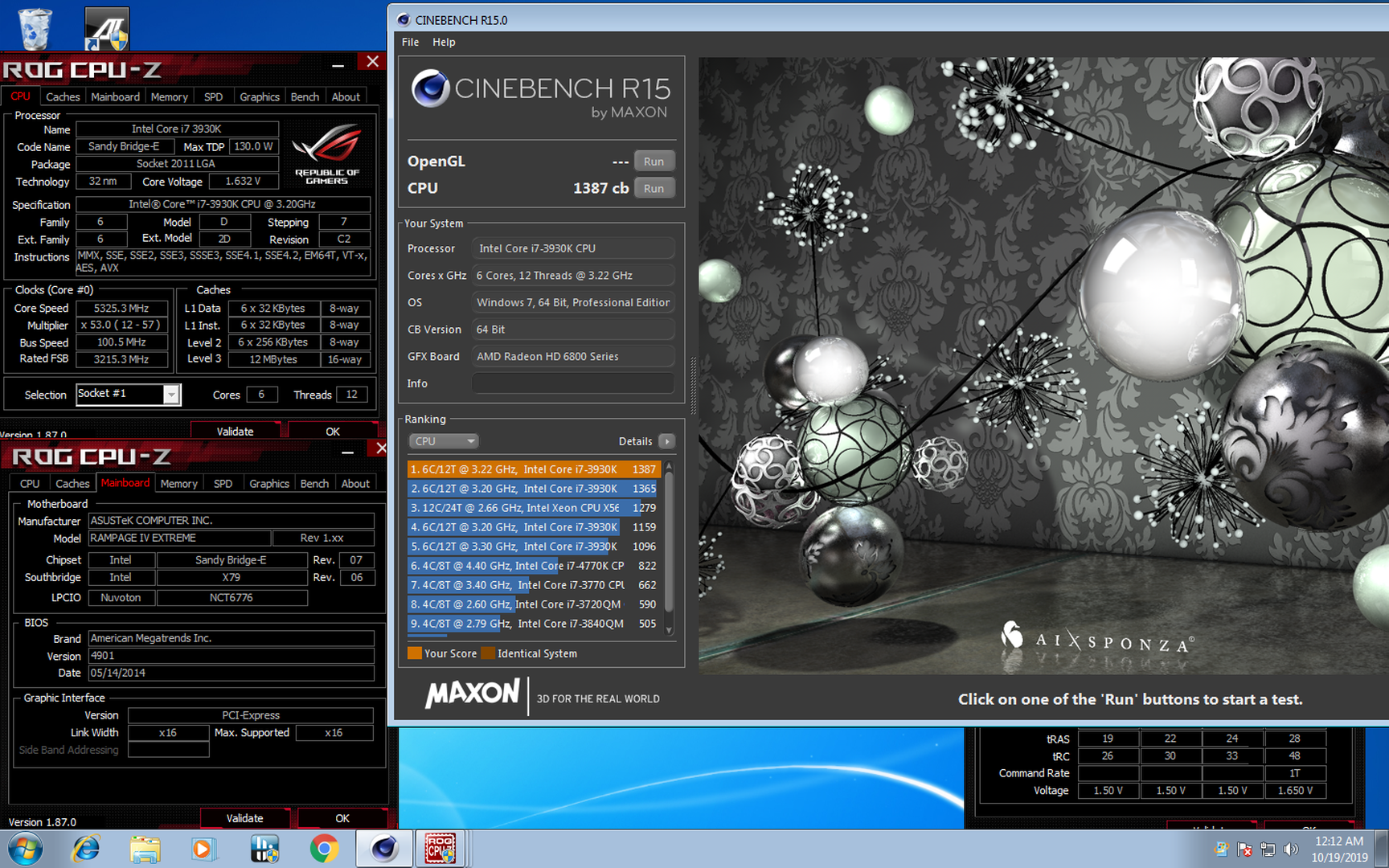Select ranking row 2 score 1365

534,489
